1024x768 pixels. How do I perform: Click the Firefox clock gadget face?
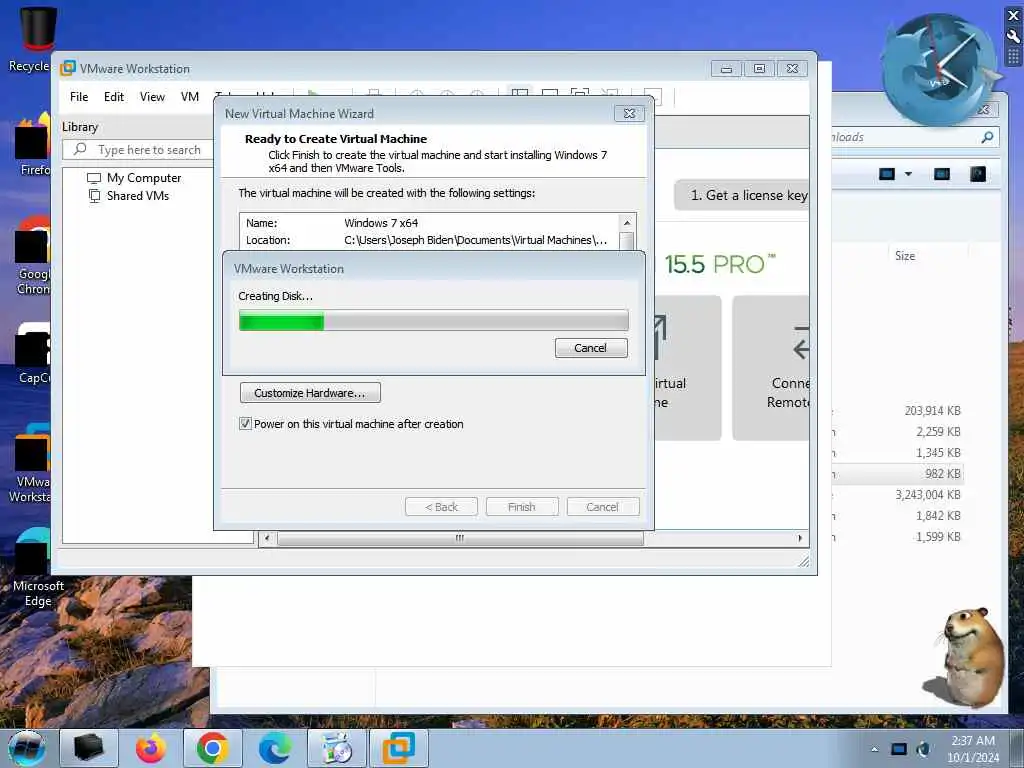click(938, 69)
